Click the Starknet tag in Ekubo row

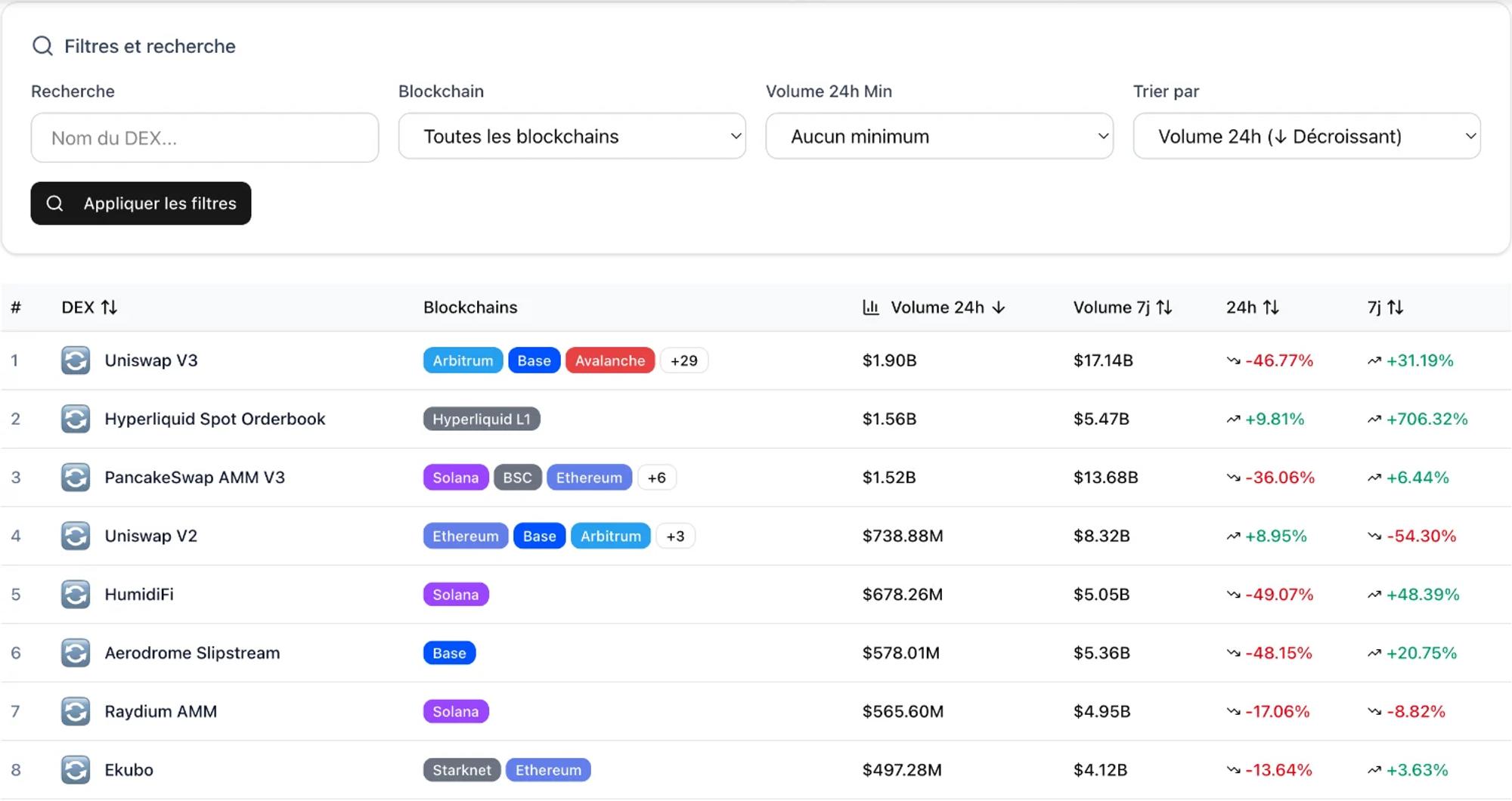(462, 770)
